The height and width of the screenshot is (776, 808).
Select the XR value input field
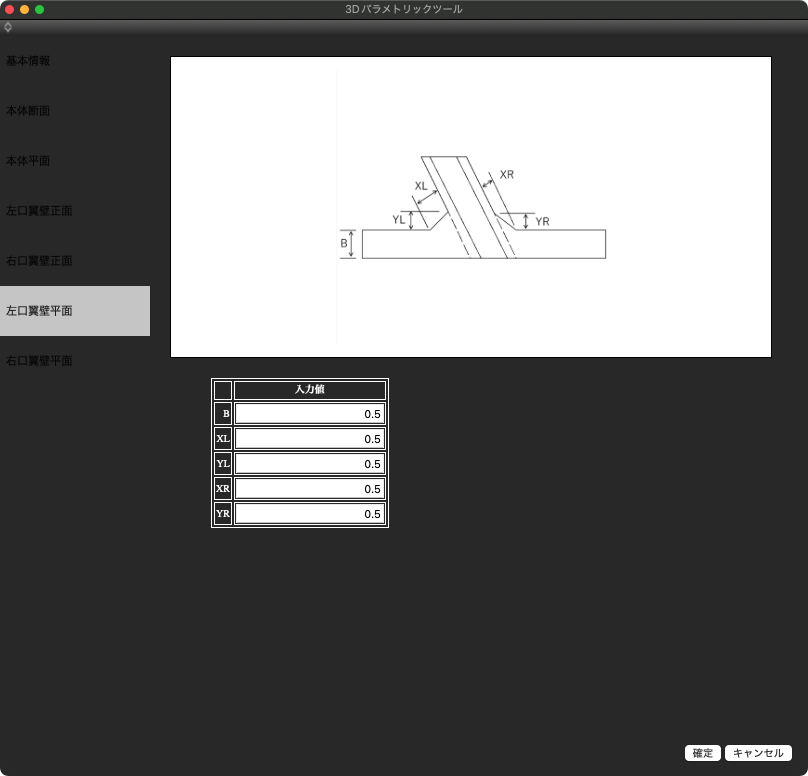click(x=309, y=489)
